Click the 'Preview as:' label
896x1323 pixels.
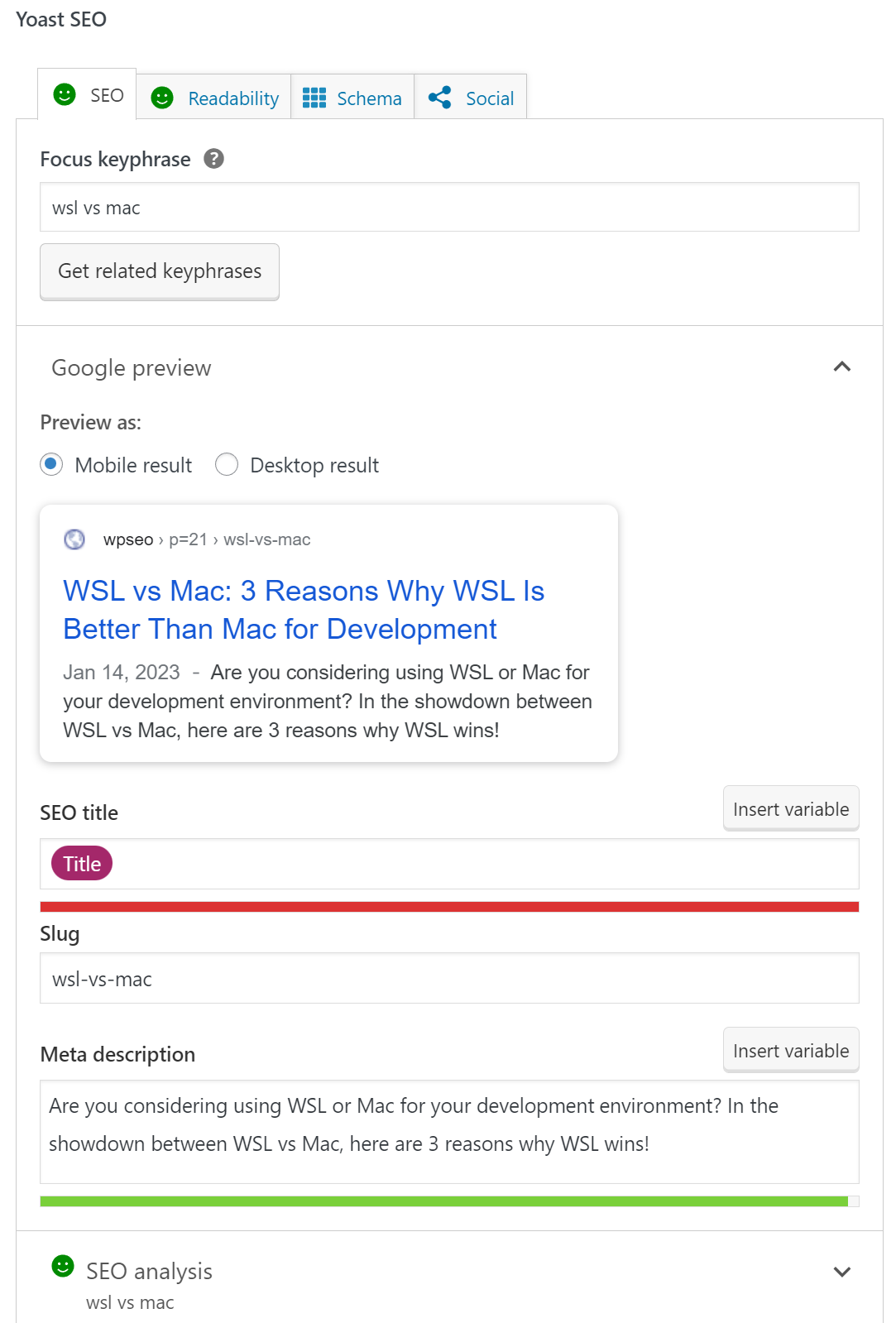(x=91, y=423)
